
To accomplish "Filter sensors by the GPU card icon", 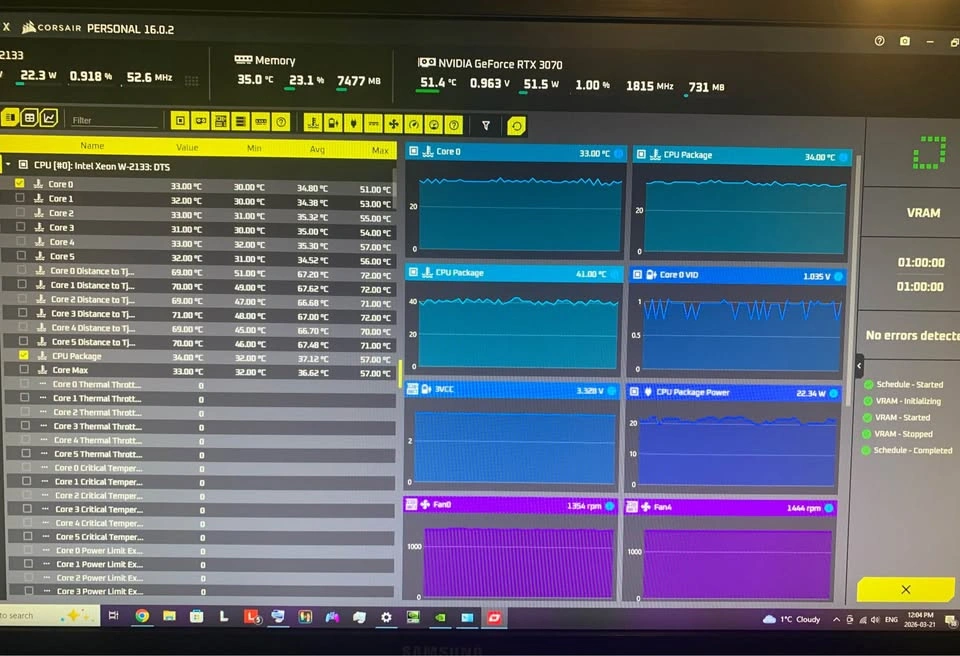I will [x=200, y=121].
